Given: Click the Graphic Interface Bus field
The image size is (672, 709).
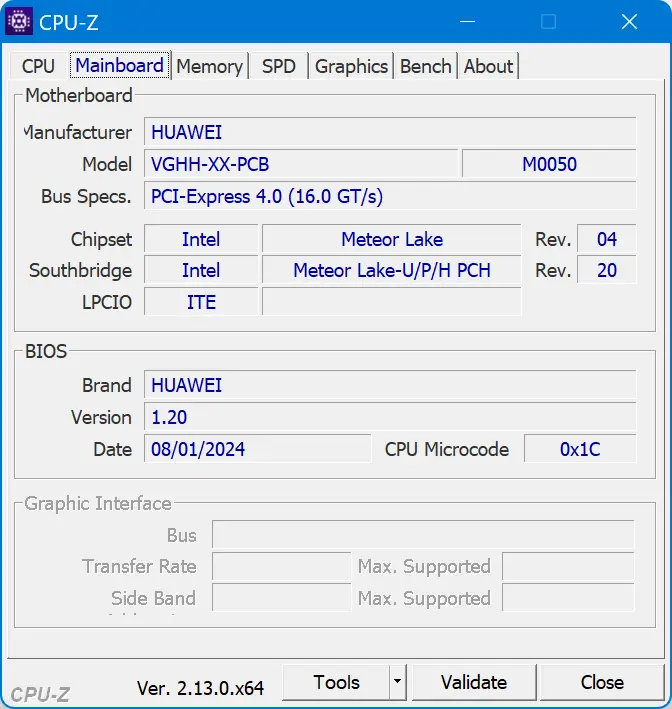Looking at the screenshot, I should pyautogui.click(x=423, y=535).
